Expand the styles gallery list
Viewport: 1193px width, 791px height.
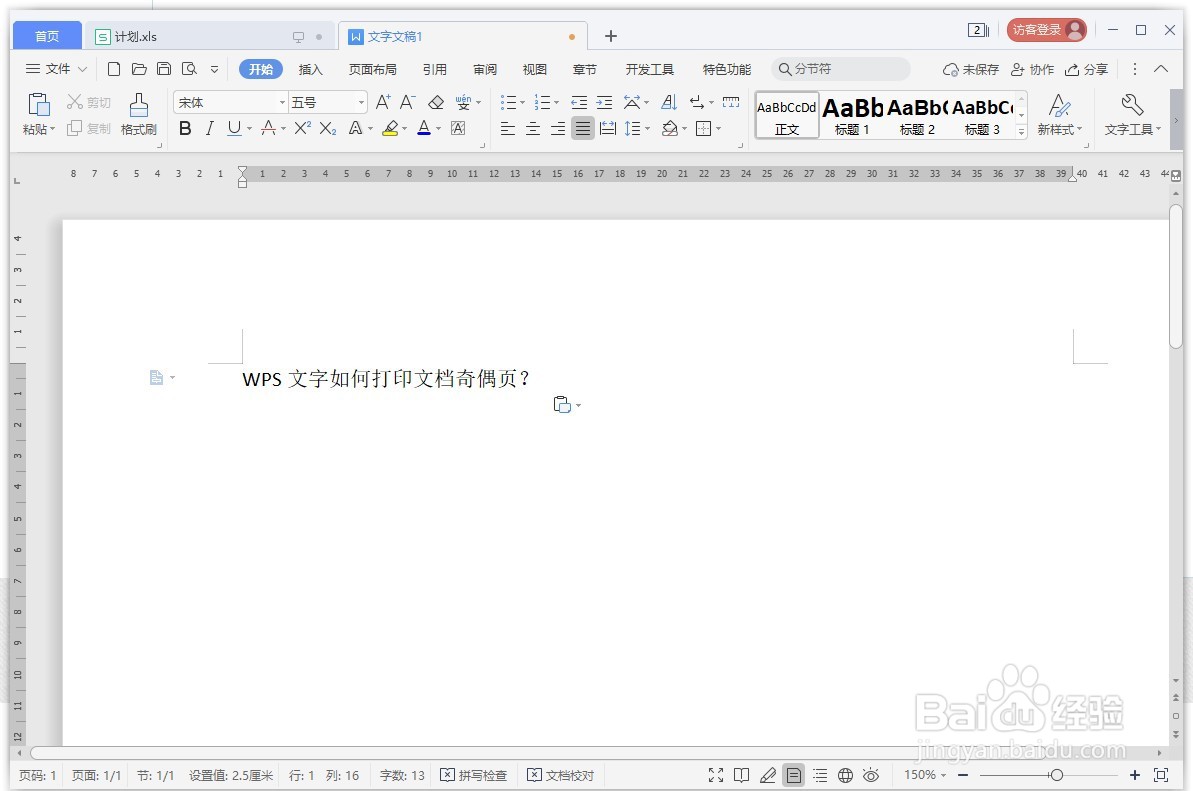click(x=1022, y=132)
